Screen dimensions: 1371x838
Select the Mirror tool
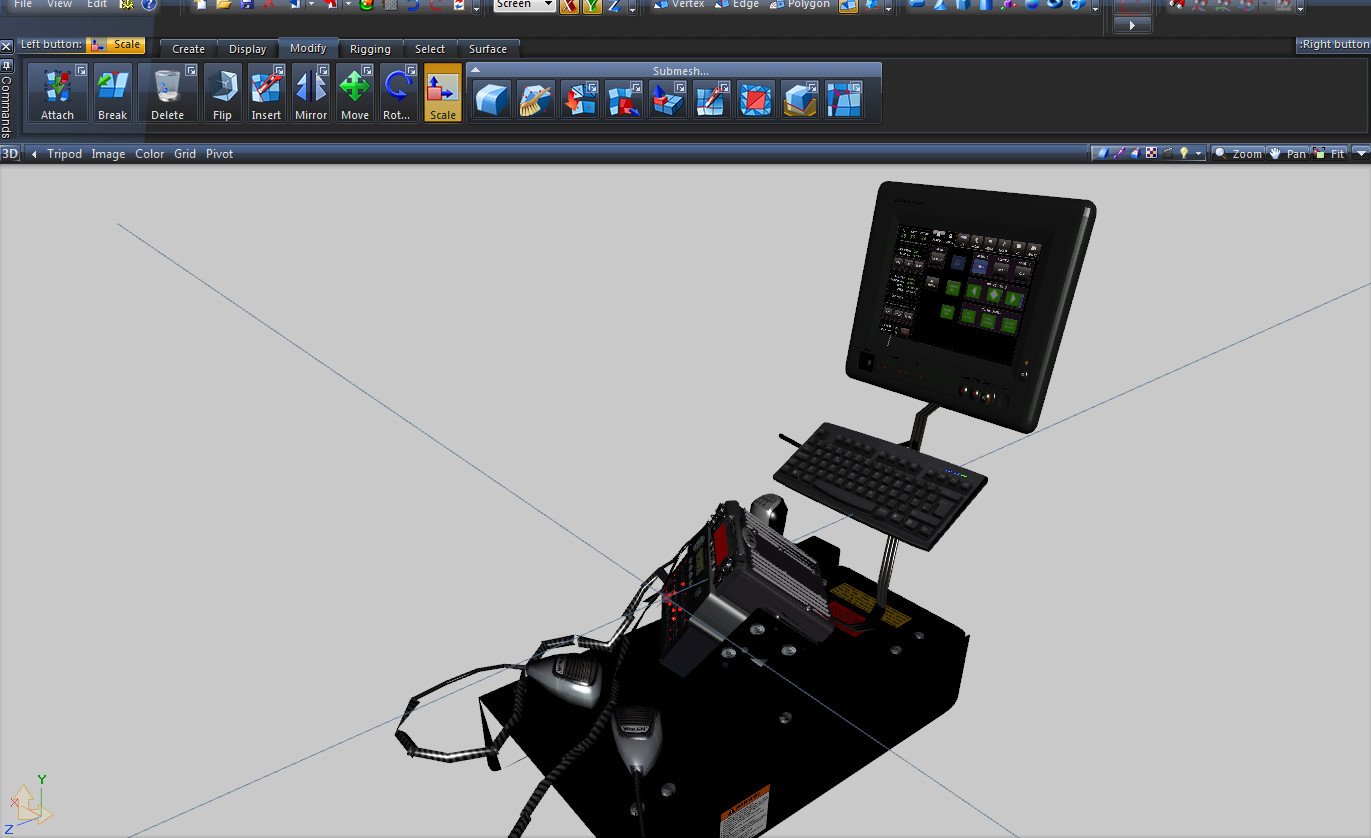point(310,93)
